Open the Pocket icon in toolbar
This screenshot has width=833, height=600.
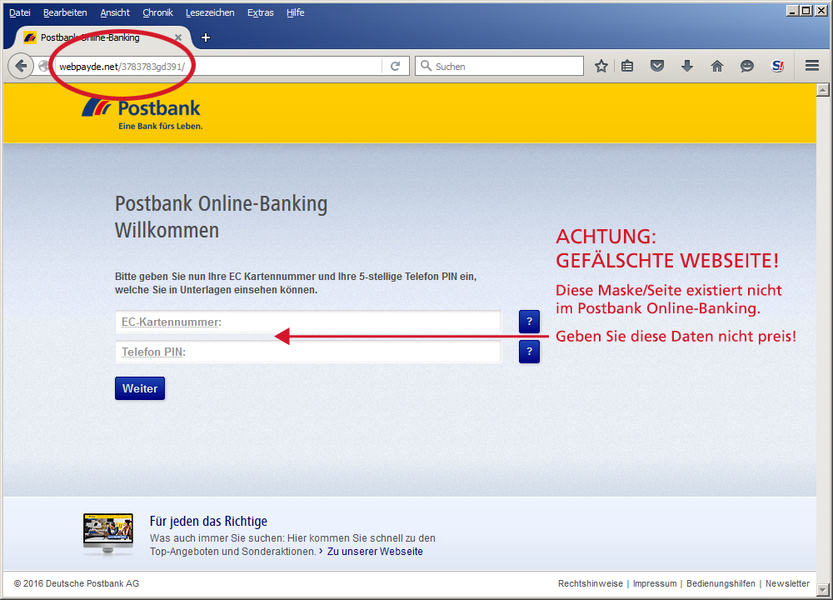[657, 66]
